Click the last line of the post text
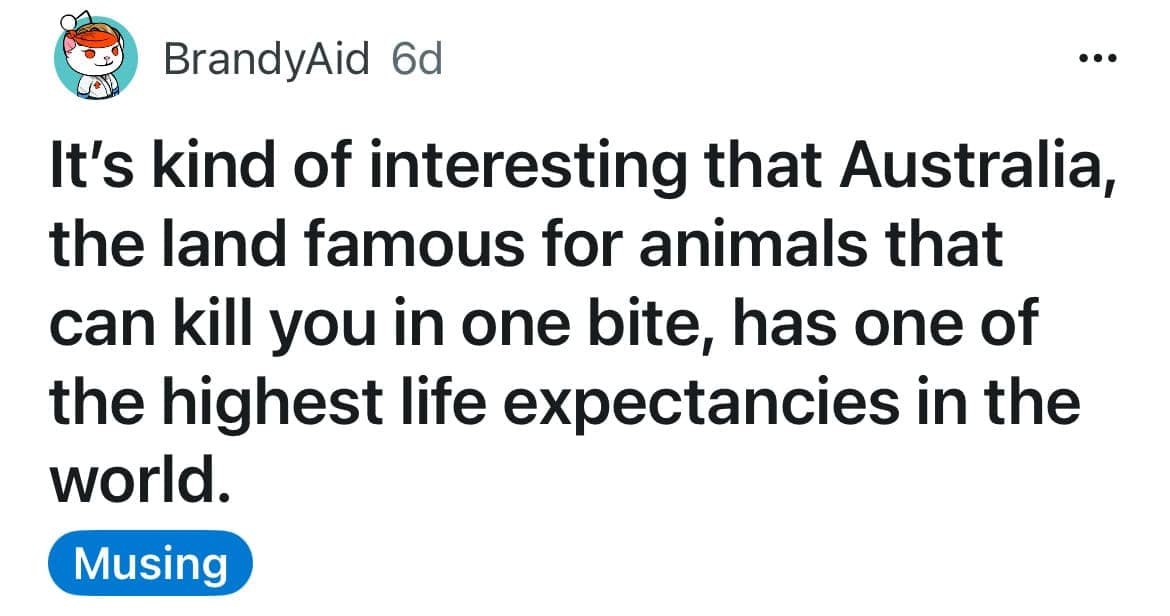1170x616 pixels. (140, 480)
